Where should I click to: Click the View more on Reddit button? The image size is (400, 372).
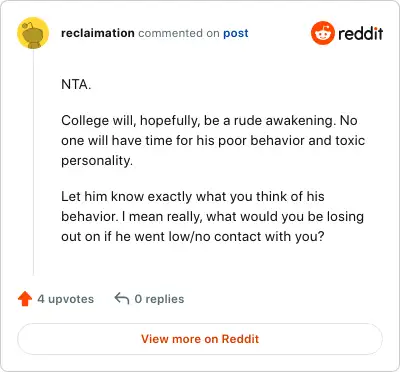click(x=200, y=339)
